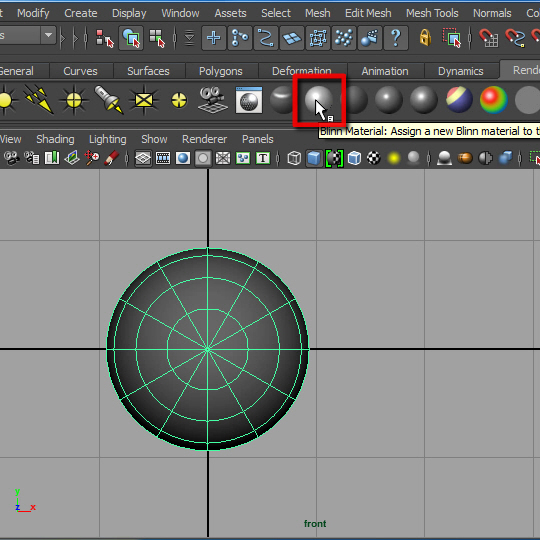Create a camera using the shelf camera icon
540x540 pixels.
pos(213,100)
